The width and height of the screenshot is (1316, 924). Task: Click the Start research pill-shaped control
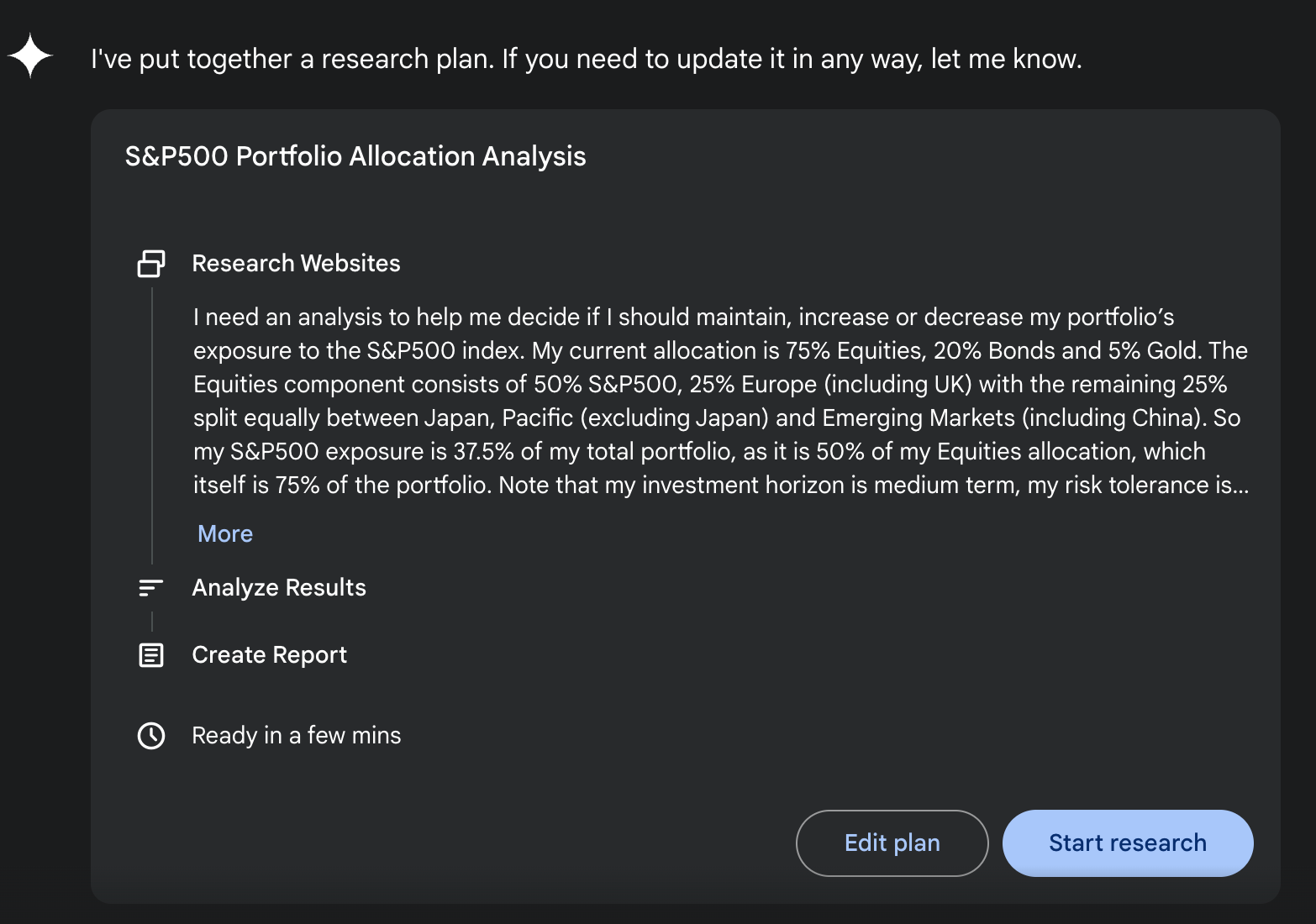[x=1127, y=843]
